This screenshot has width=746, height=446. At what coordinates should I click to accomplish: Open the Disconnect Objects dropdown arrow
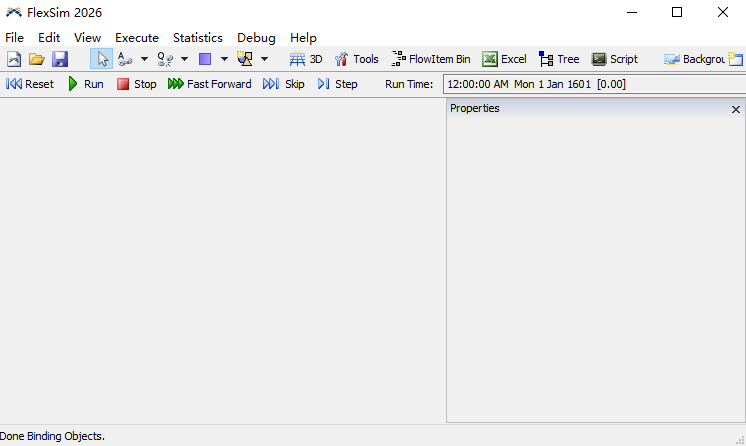(x=184, y=59)
